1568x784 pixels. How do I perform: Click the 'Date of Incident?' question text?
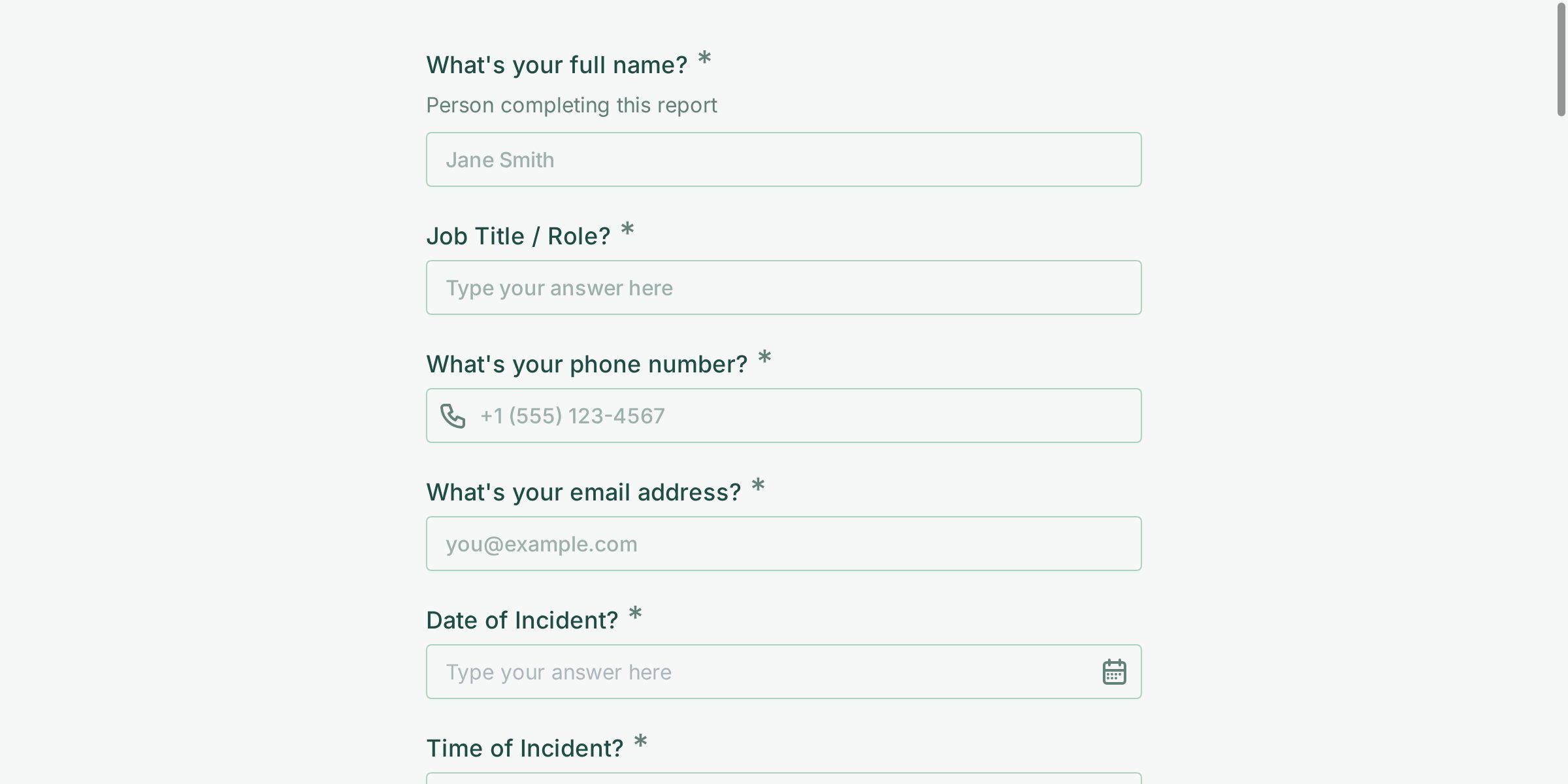point(521,619)
